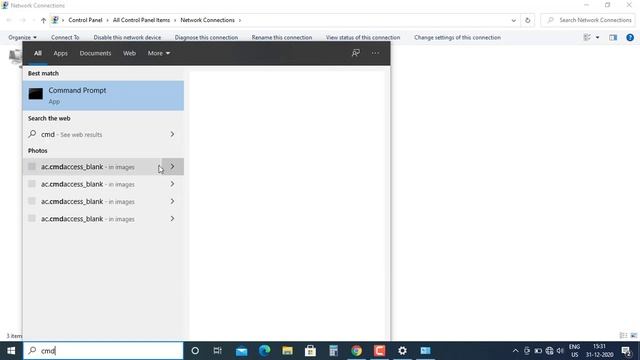The image size is (640, 360).
Task: Open Microsoft Store from the taskbar
Action: (310, 351)
